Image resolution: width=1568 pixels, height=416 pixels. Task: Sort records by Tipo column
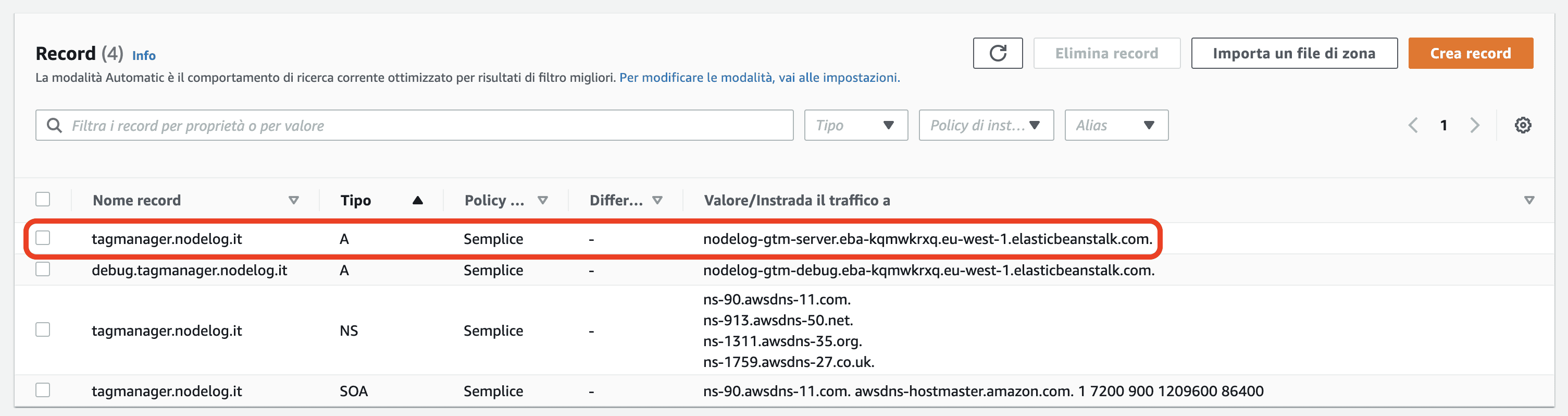tap(418, 200)
